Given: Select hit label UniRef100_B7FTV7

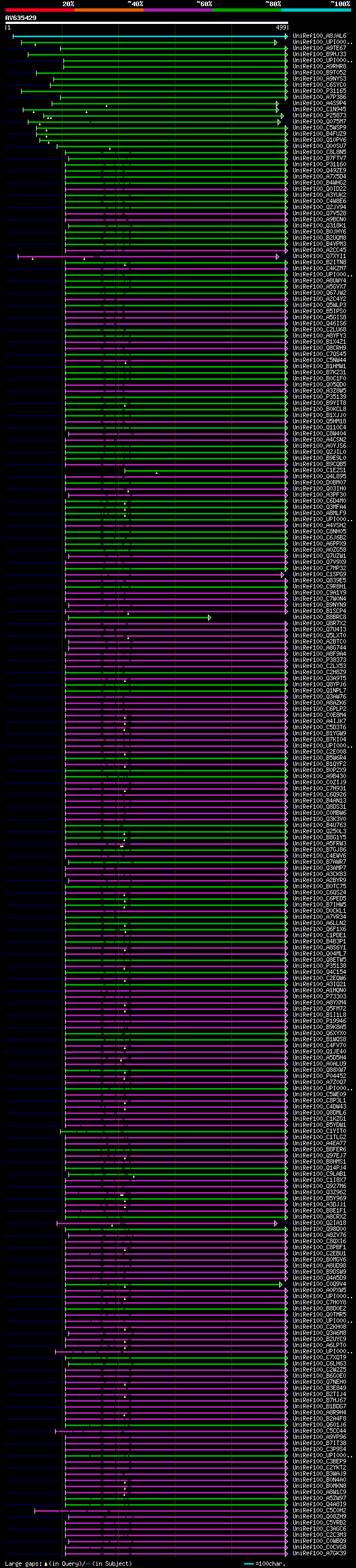Looking at the screenshot, I should [x=319, y=159].
